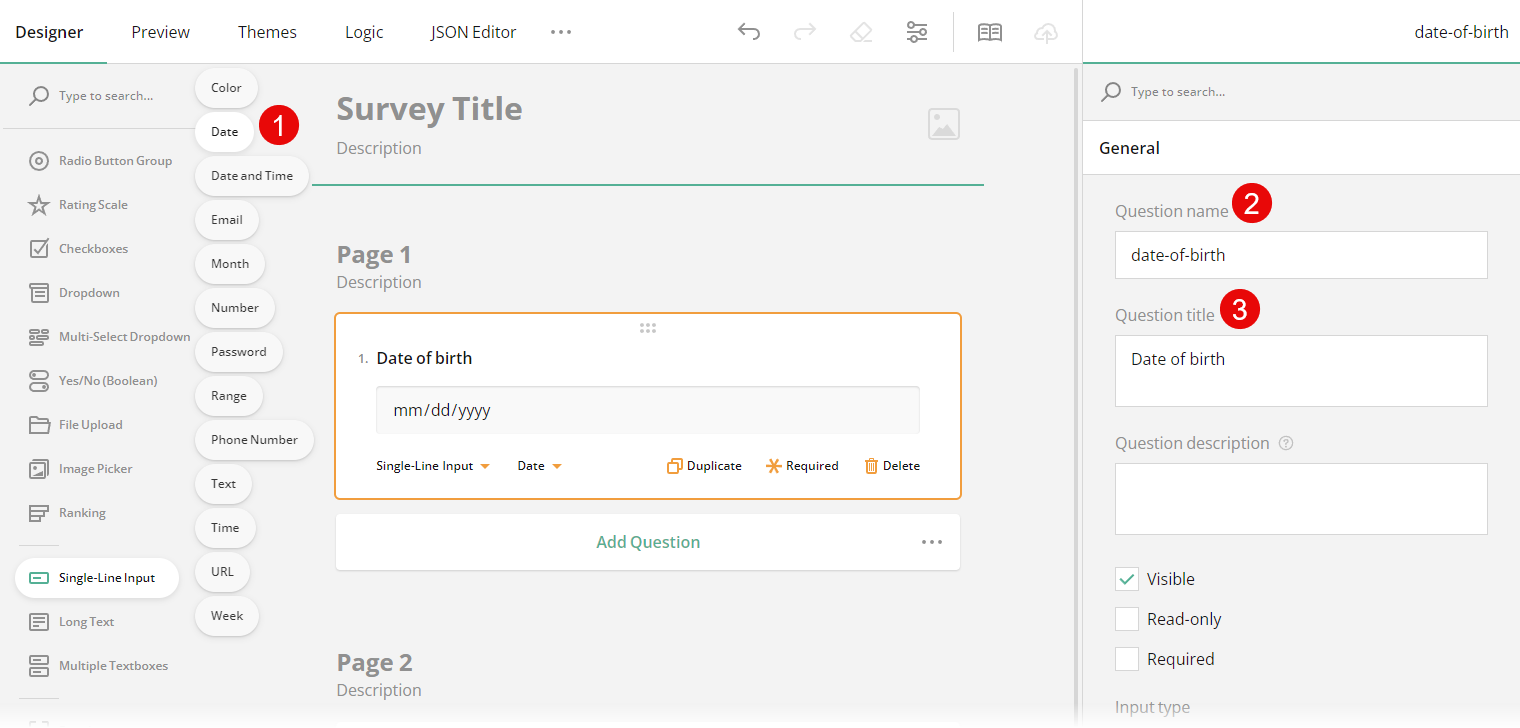Click the Undo icon in the toolbar

748,31
